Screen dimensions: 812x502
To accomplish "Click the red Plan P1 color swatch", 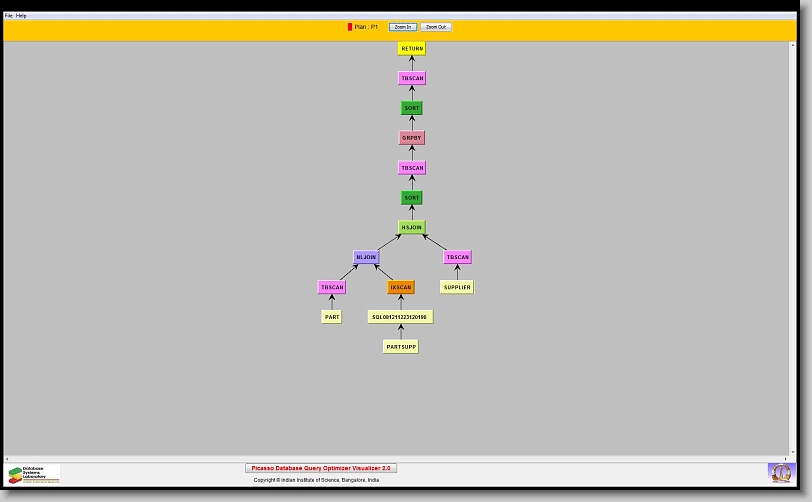I will coord(350,27).
